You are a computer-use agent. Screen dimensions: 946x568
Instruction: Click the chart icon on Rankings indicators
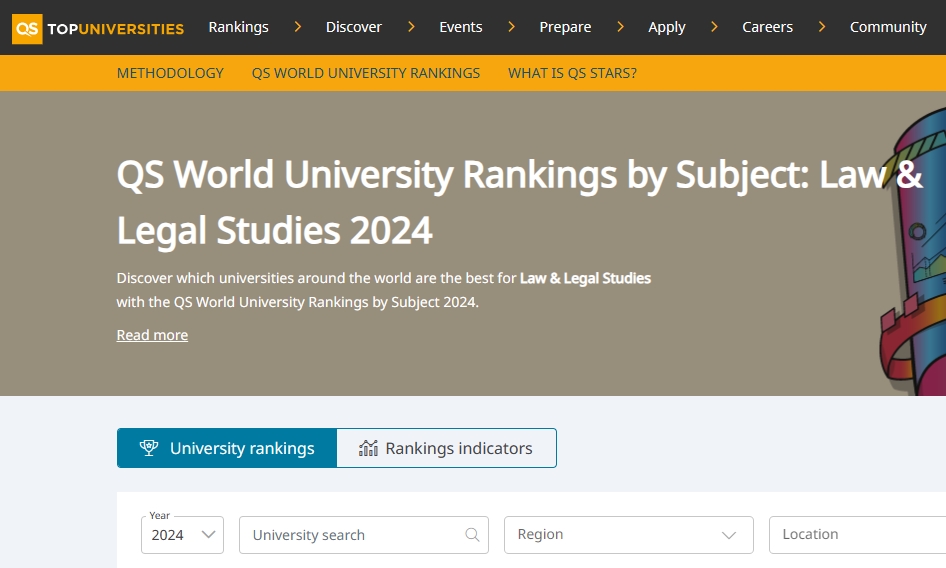(x=368, y=448)
